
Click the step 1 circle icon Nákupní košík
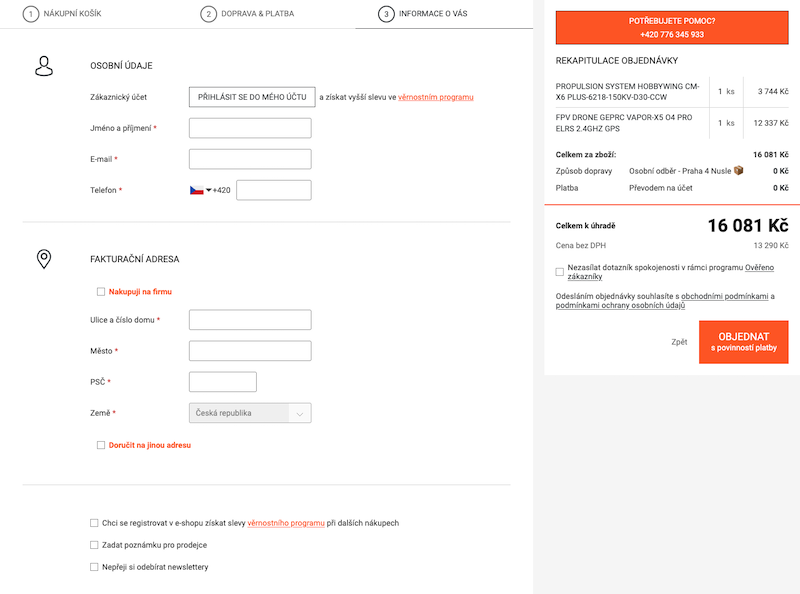click(x=31, y=14)
